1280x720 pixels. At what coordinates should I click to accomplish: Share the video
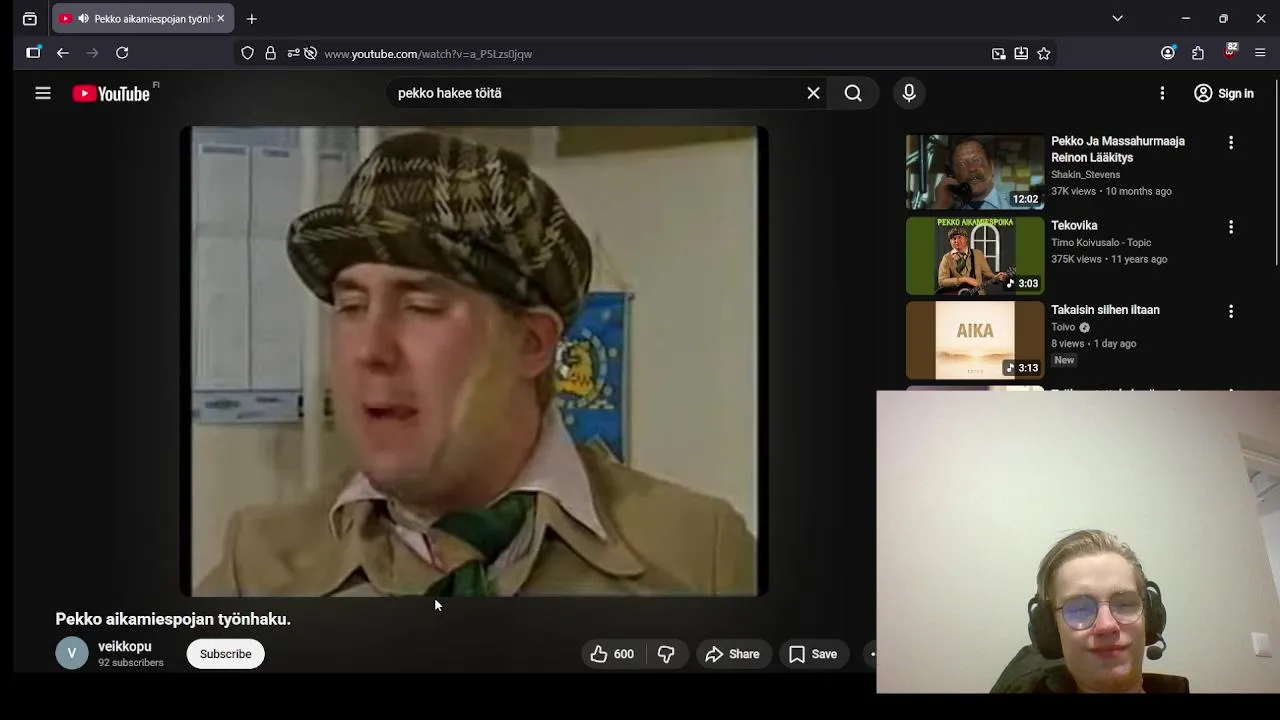(732, 654)
